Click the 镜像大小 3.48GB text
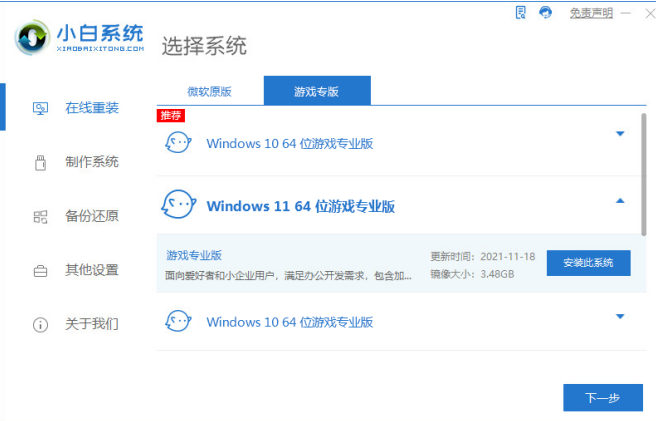Viewport: 656px width, 421px height. pos(472,274)
